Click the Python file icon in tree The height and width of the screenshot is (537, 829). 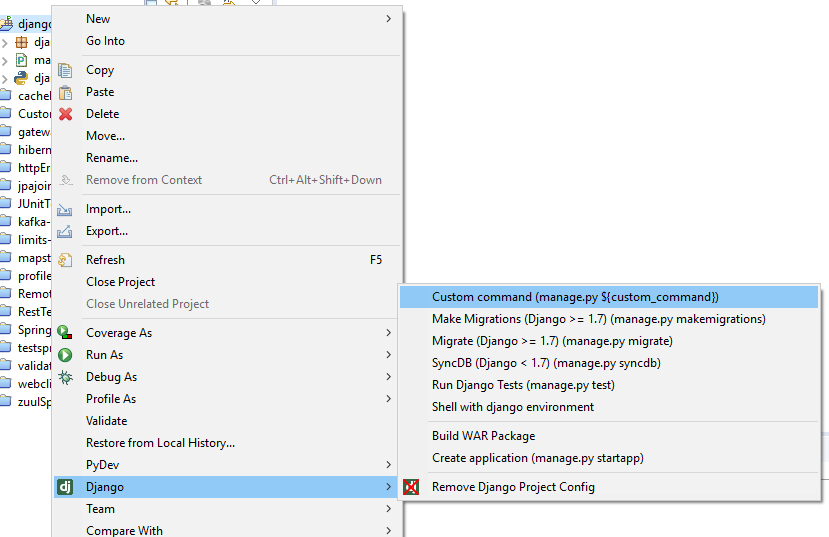pos(21,78)
